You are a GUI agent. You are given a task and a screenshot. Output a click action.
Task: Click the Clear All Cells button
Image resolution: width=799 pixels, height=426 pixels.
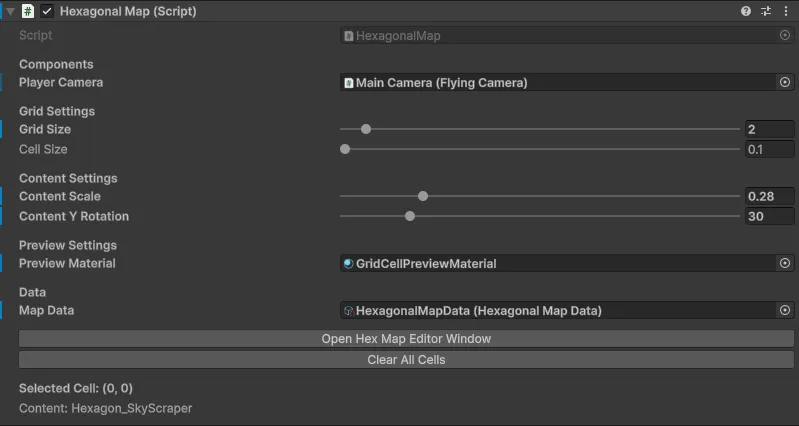[406, 360]
